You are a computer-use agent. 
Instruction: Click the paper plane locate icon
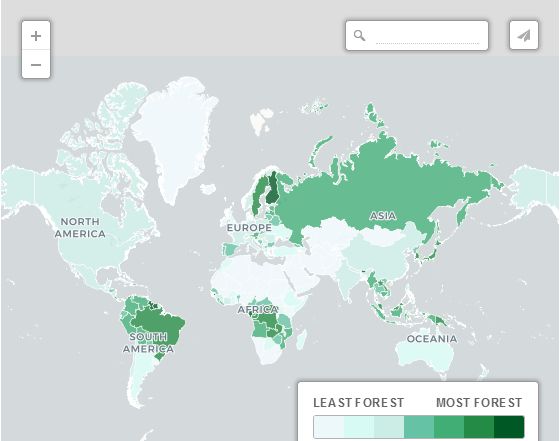(x=524, y=35)
